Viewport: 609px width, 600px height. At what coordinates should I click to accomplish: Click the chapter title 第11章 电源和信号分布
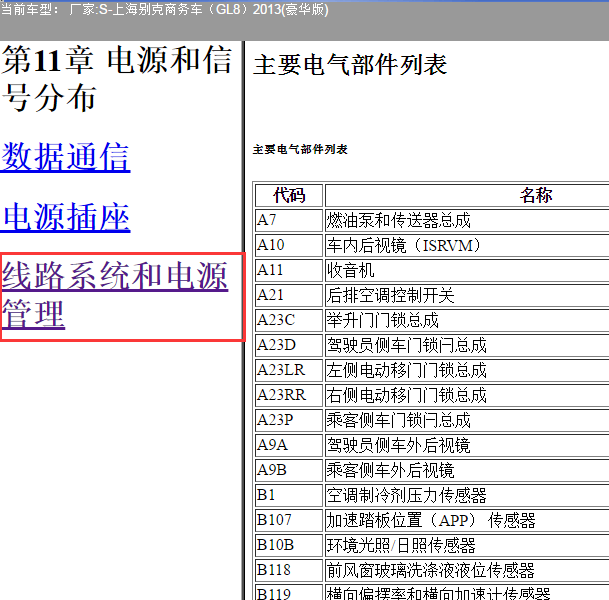[x=117, y=79]
